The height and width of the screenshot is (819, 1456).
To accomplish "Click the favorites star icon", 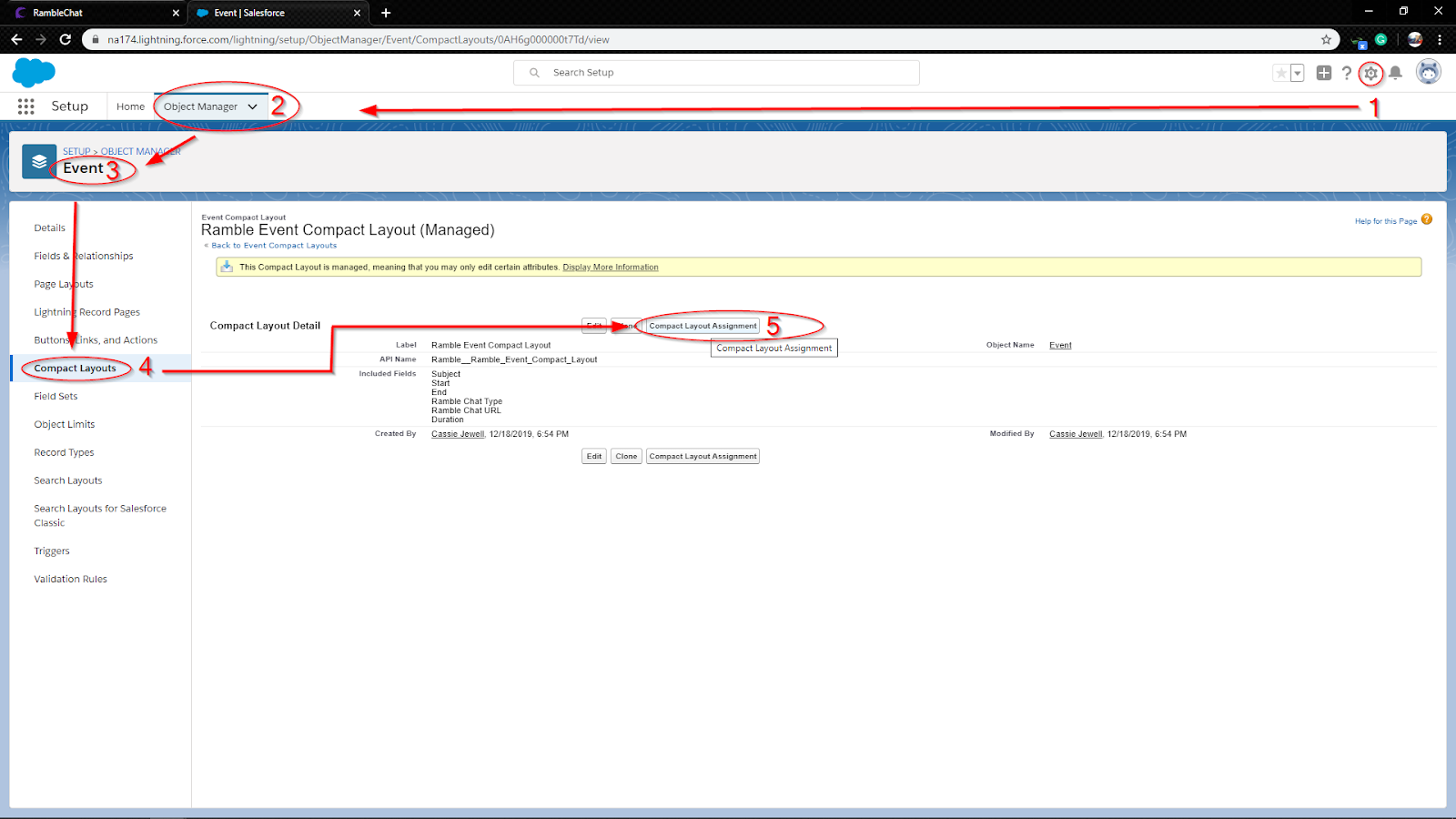I will [x=1281, y=73].
